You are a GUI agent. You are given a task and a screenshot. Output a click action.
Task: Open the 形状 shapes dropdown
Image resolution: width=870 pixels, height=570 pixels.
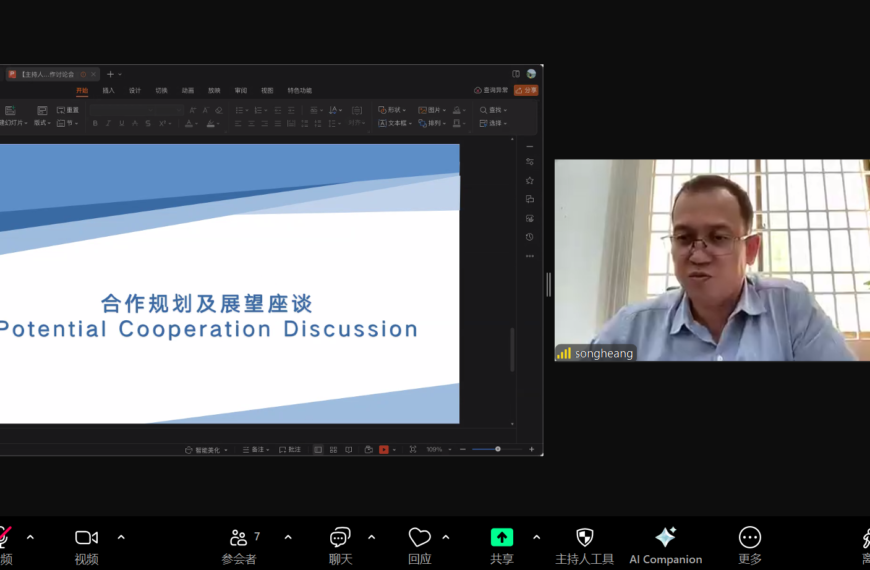tap(393, 110)
